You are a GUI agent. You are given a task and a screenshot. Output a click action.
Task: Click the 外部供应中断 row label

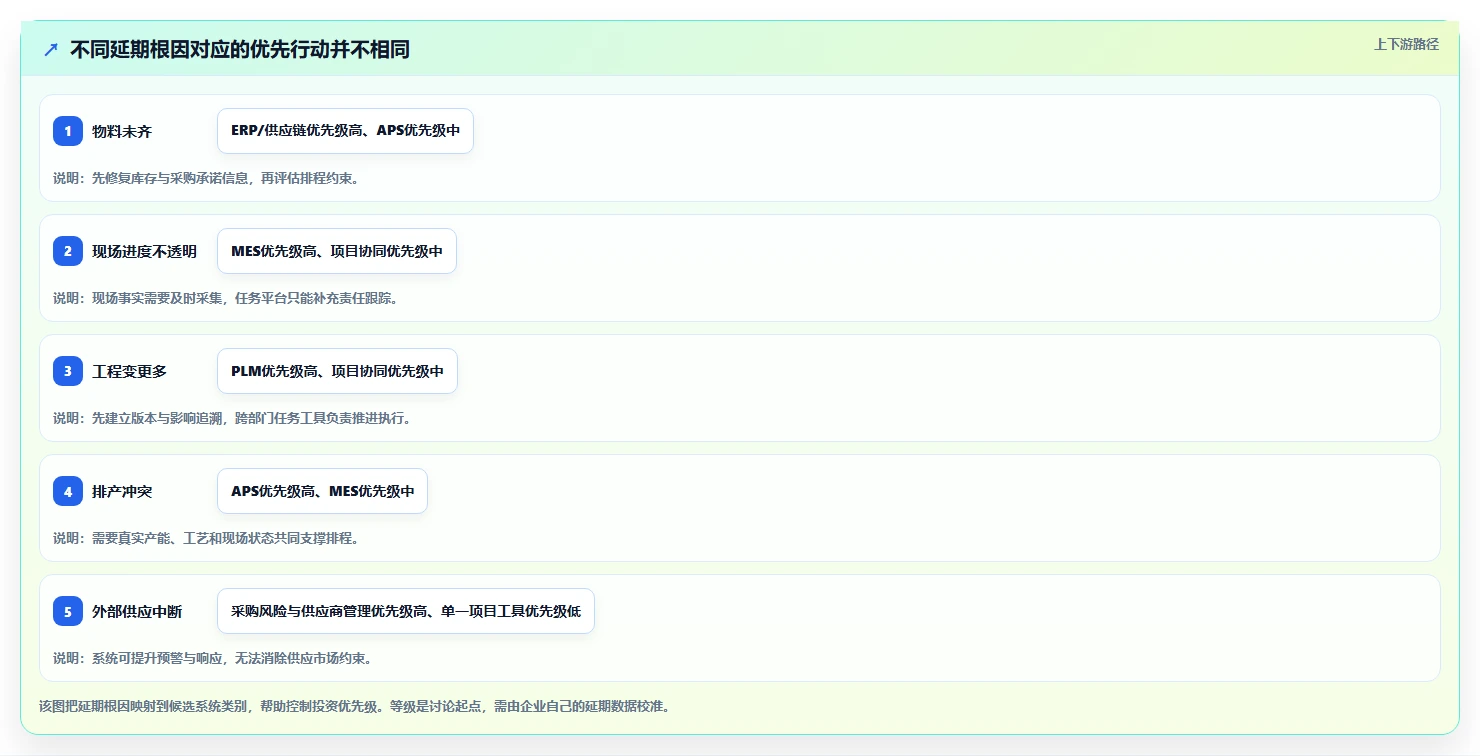(137, 611)
